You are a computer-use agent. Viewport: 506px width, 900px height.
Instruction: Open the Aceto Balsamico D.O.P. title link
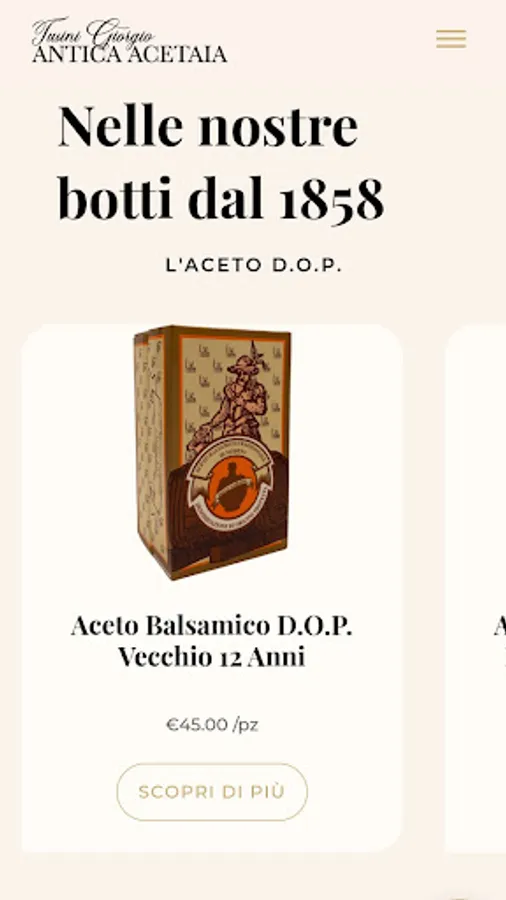pyautogui.click(x=212, y=625)
